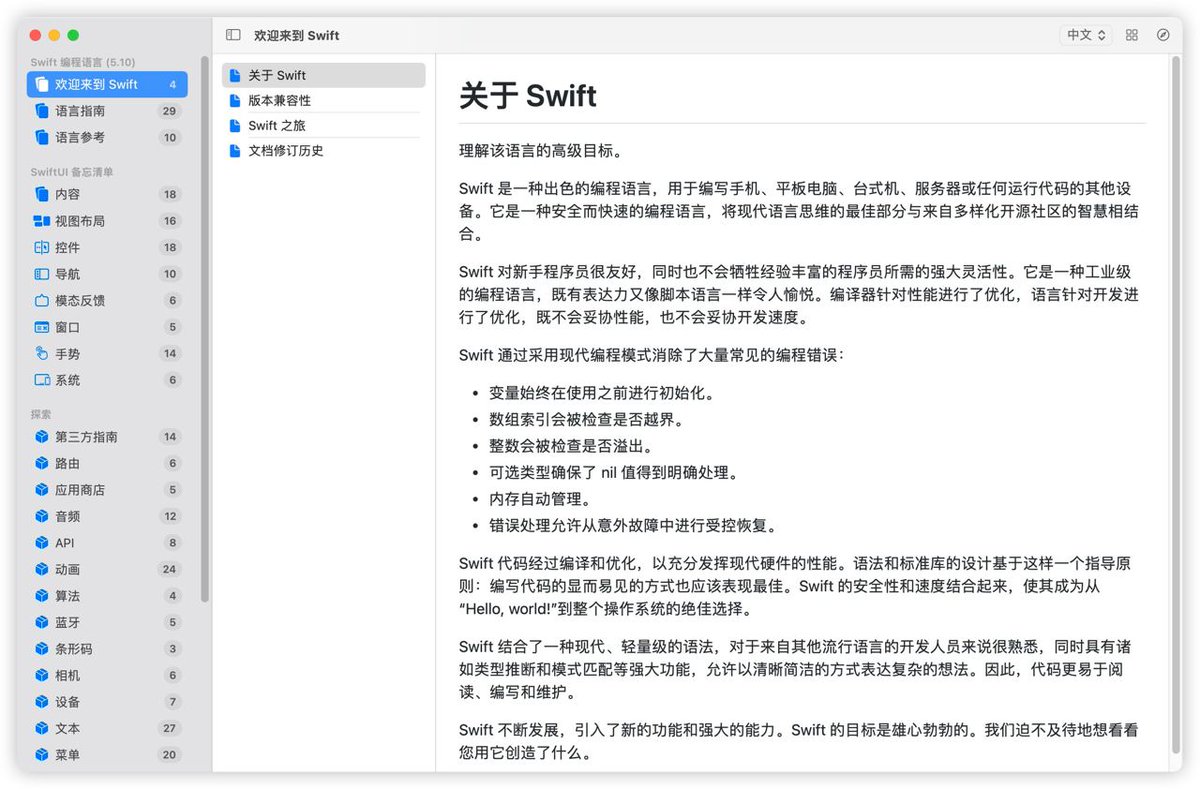Image resolution: width=1200 pixels, height=789 pixels.
Task: Open the Swift 之旅 article
Action: tap(324, 126)
